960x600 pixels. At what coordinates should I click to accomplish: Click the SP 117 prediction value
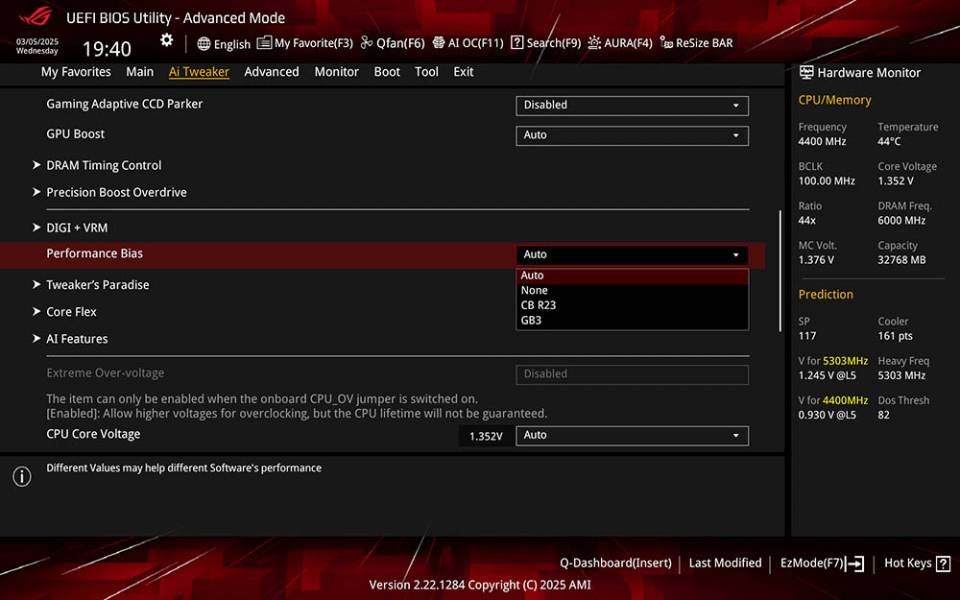coord(807,336)
